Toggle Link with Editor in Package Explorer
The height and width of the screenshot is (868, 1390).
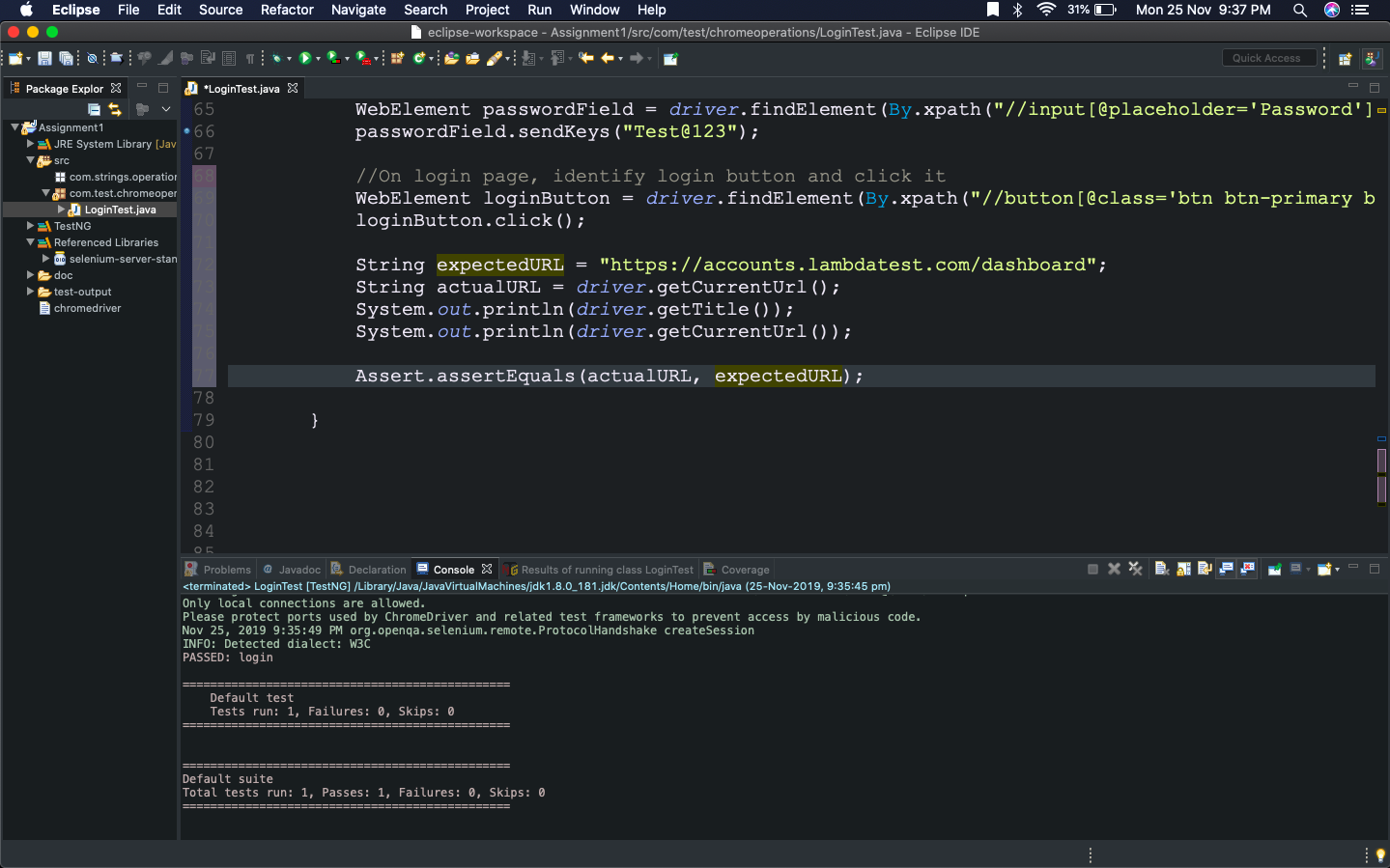[x=115, y=109]
